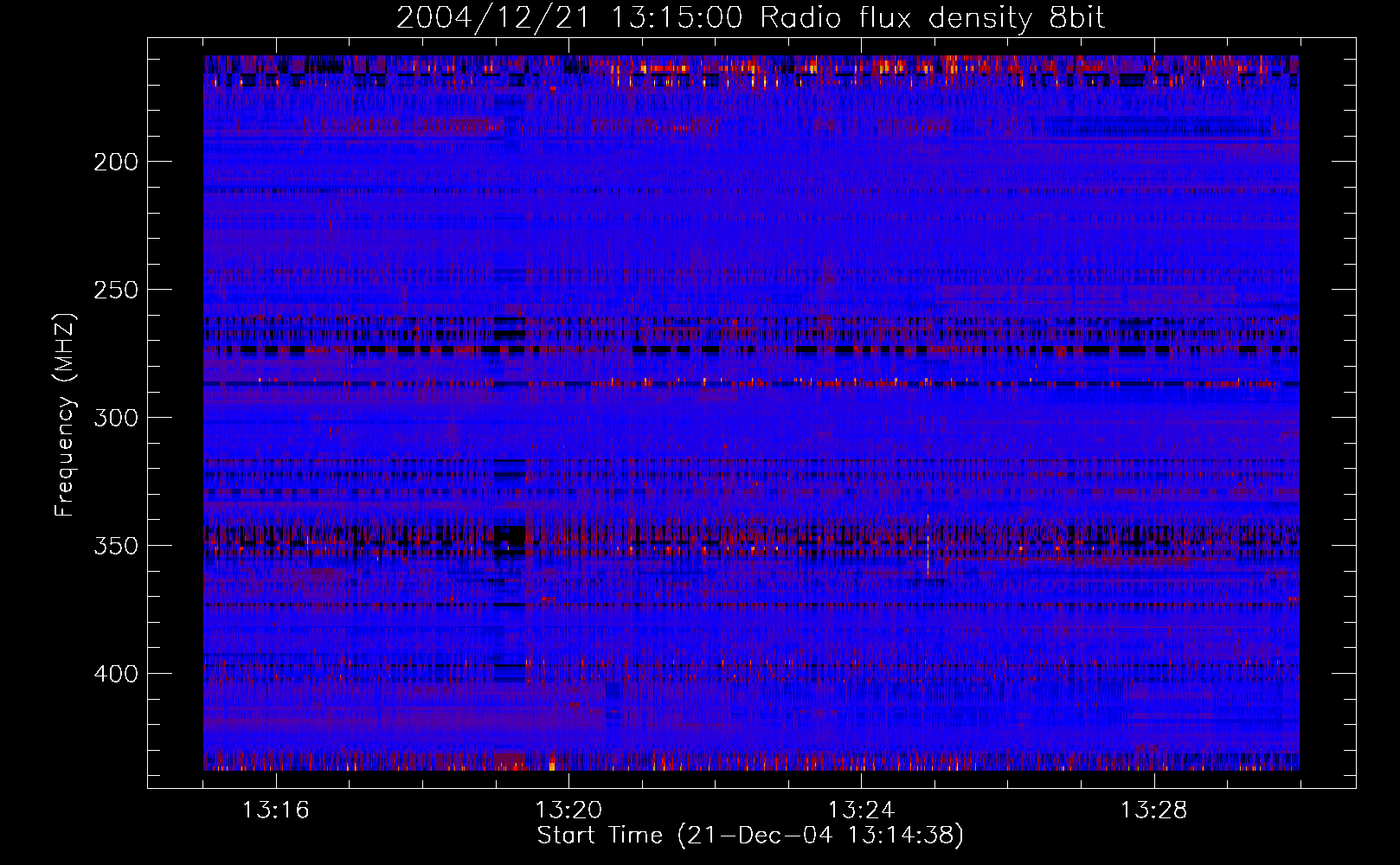Click the plot title '2004/12/21 13:15:00 Radio flux density 8bit'
This screenshot has height=865, width=1400.
point(750,18)
